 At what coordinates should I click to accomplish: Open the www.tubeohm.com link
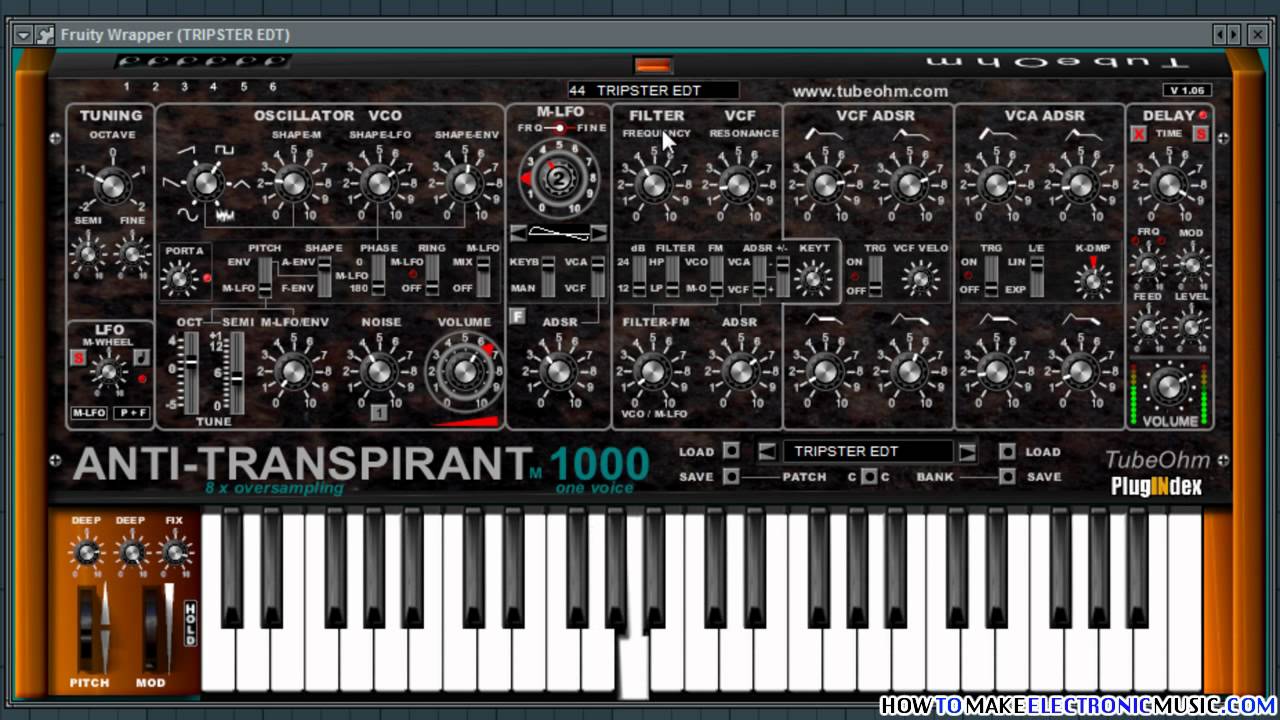click(870, 91)
